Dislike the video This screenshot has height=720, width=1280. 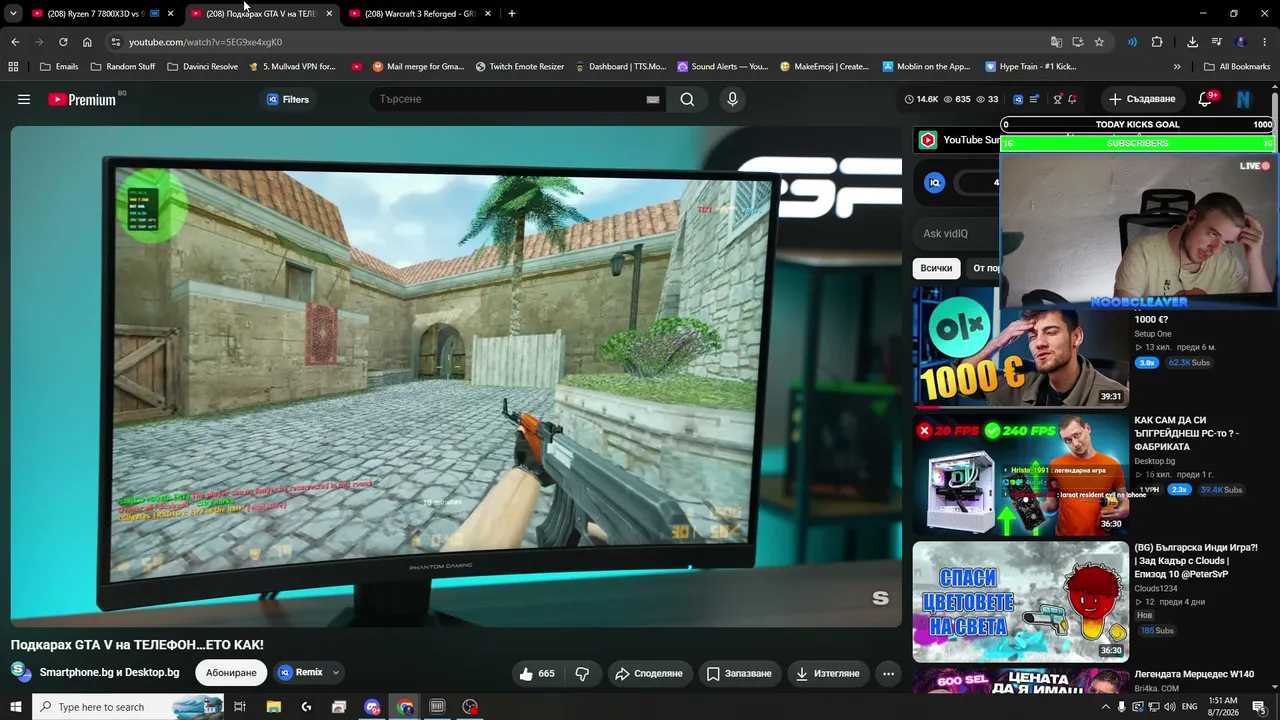point(582,673)
